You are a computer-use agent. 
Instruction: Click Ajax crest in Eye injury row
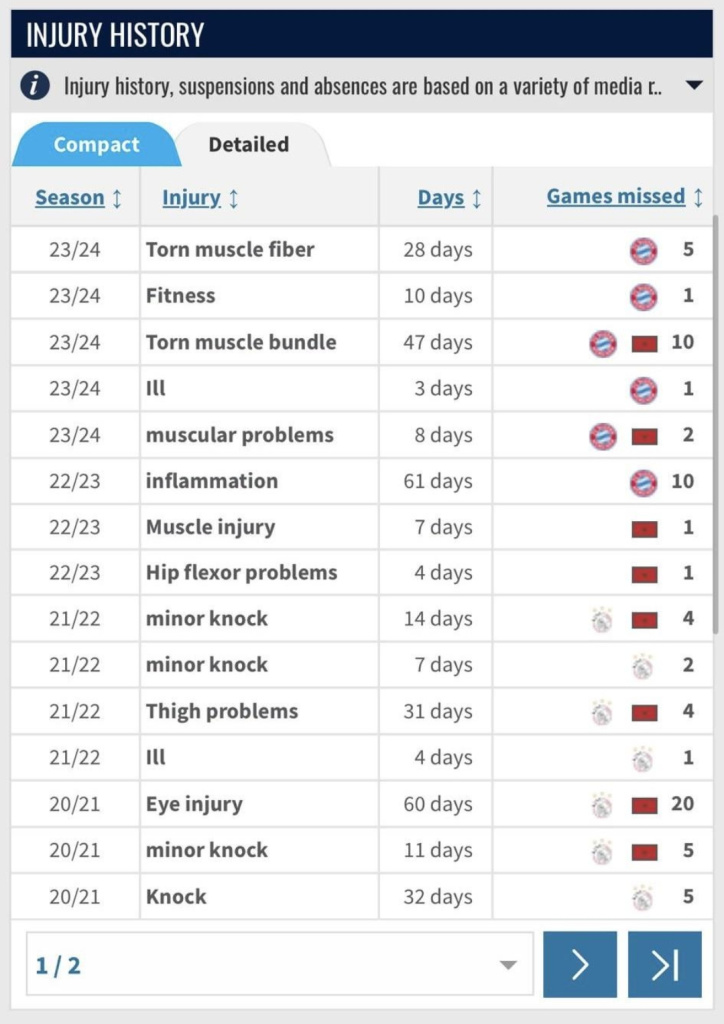coord(601,805)
